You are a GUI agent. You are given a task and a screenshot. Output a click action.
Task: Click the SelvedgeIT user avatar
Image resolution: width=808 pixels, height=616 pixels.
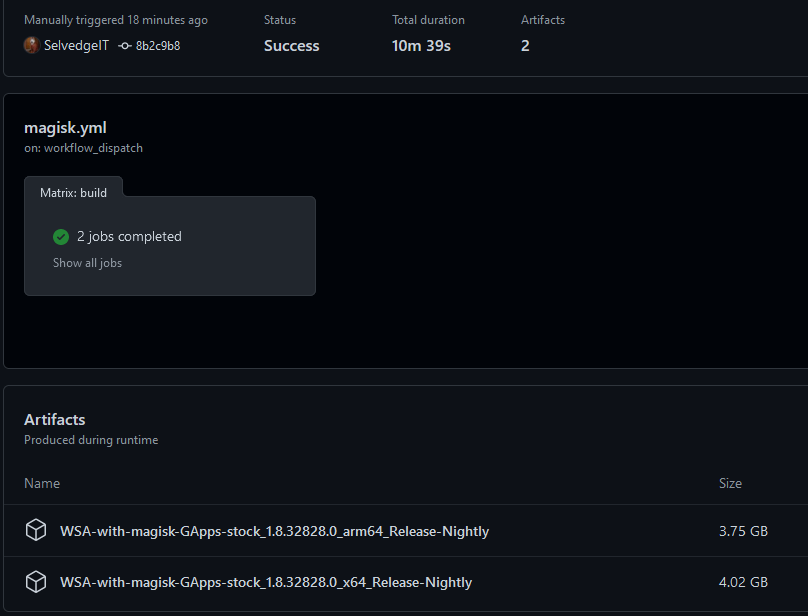click(32, 45)
